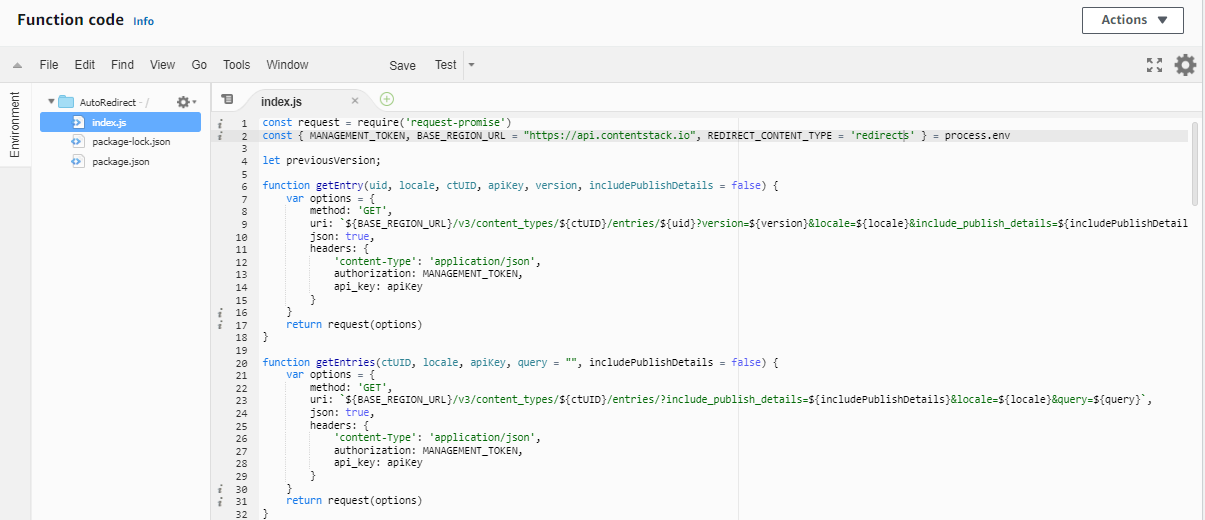Click "method: 'GET'," on line 8
The width and height of the screenshot is (1205, 520).
pos(351,211)
